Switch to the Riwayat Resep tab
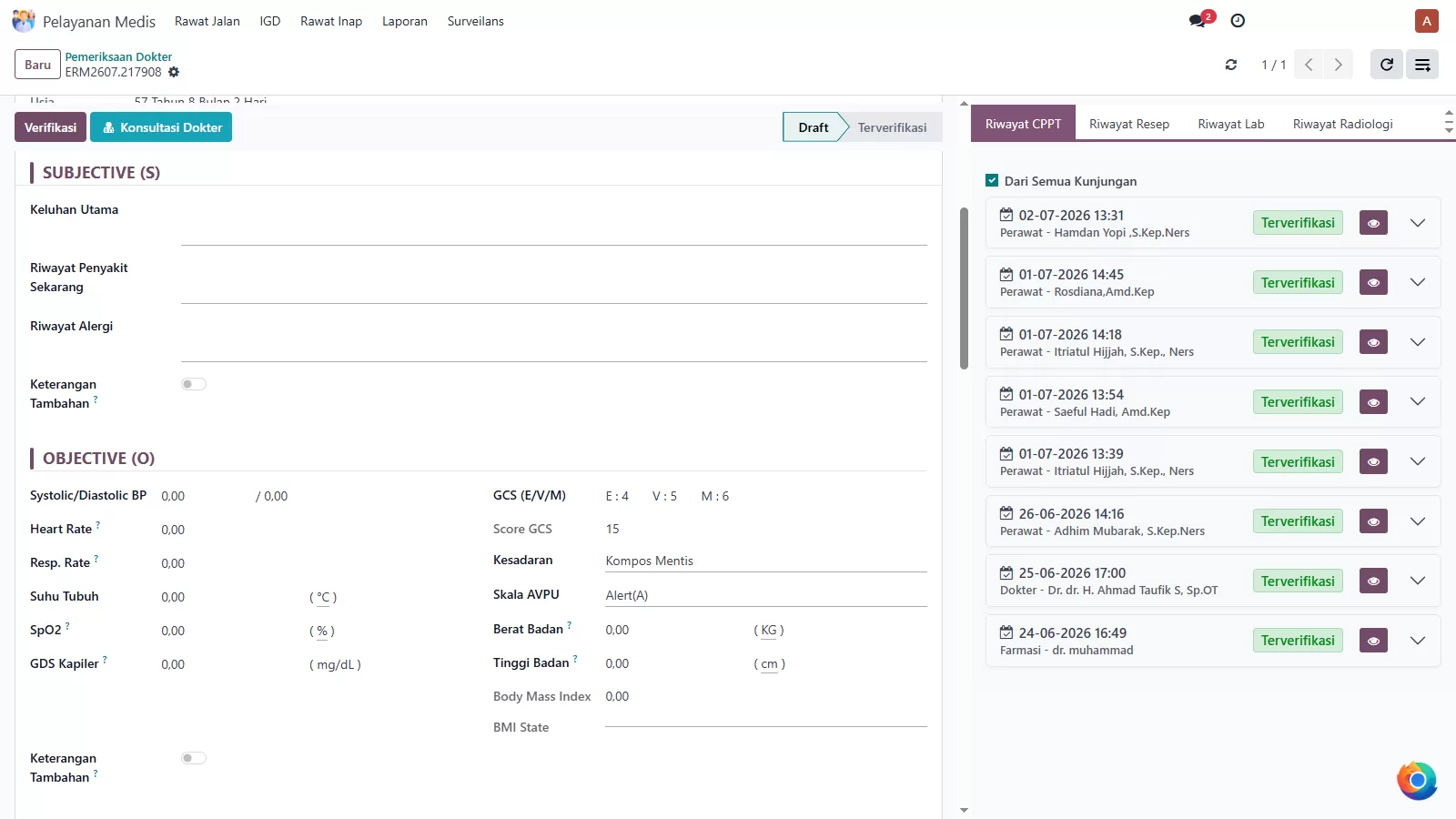Viewport: 1456px width, 819px height. (x=1129, y=124)
